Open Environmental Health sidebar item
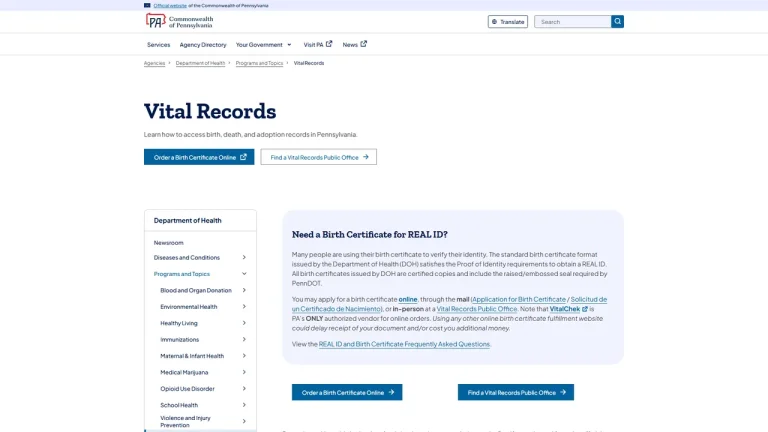Screen dimensions: 768x432 [189, 307]
